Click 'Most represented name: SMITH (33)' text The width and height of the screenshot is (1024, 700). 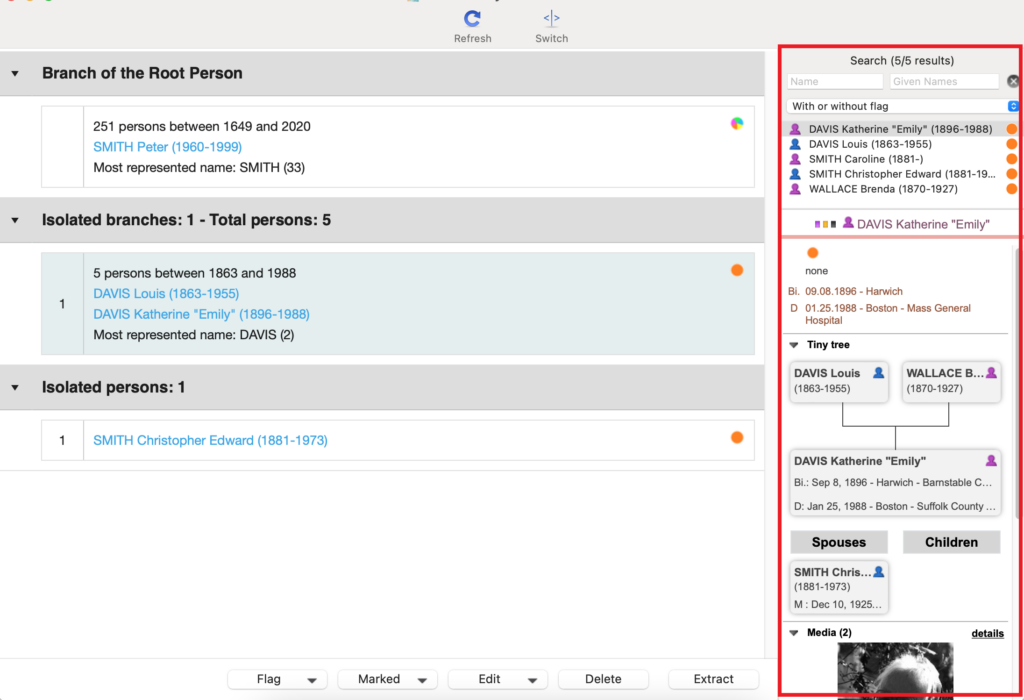199,168
